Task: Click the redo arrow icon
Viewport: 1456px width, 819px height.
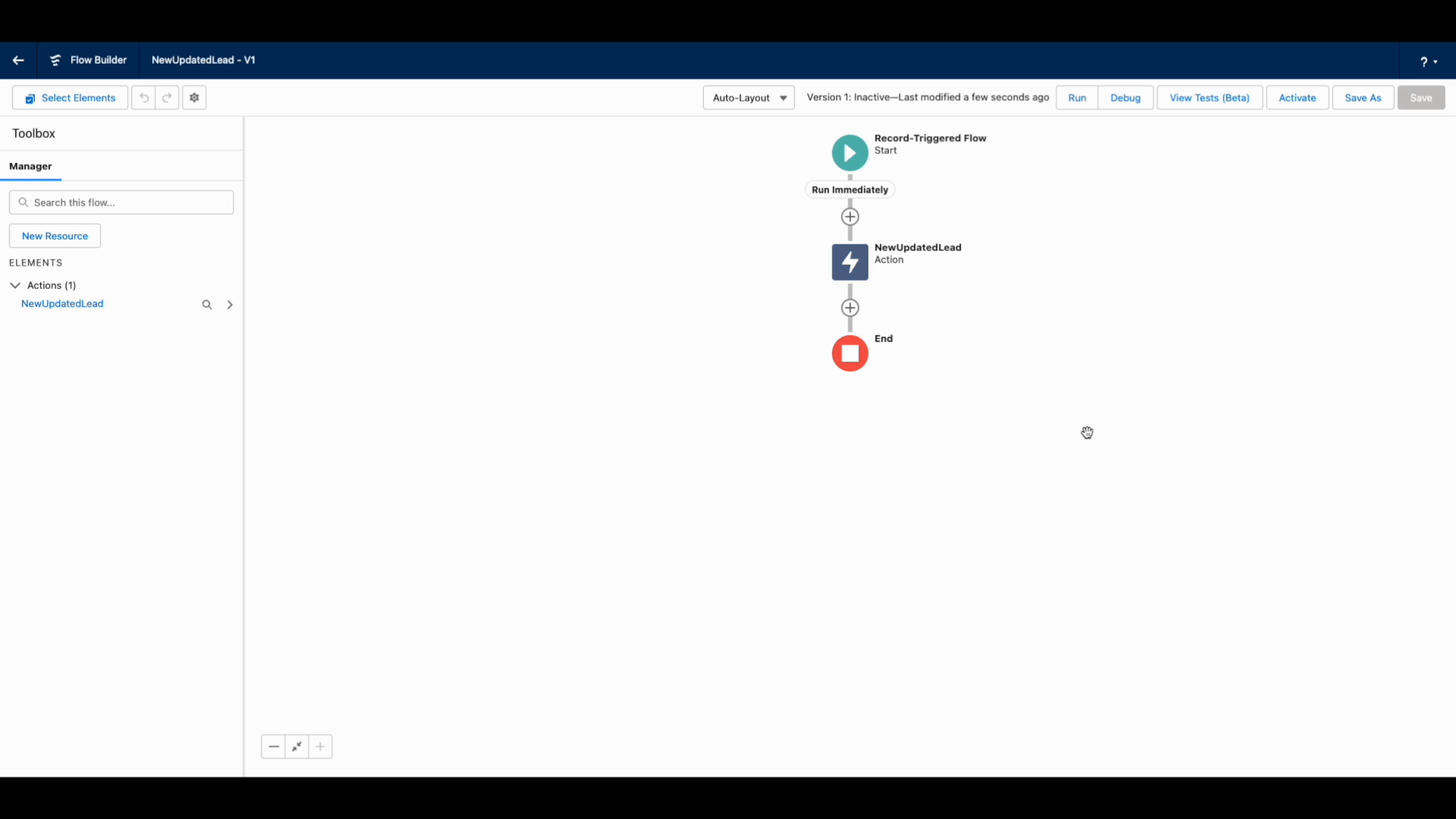Action: [167, 97]
